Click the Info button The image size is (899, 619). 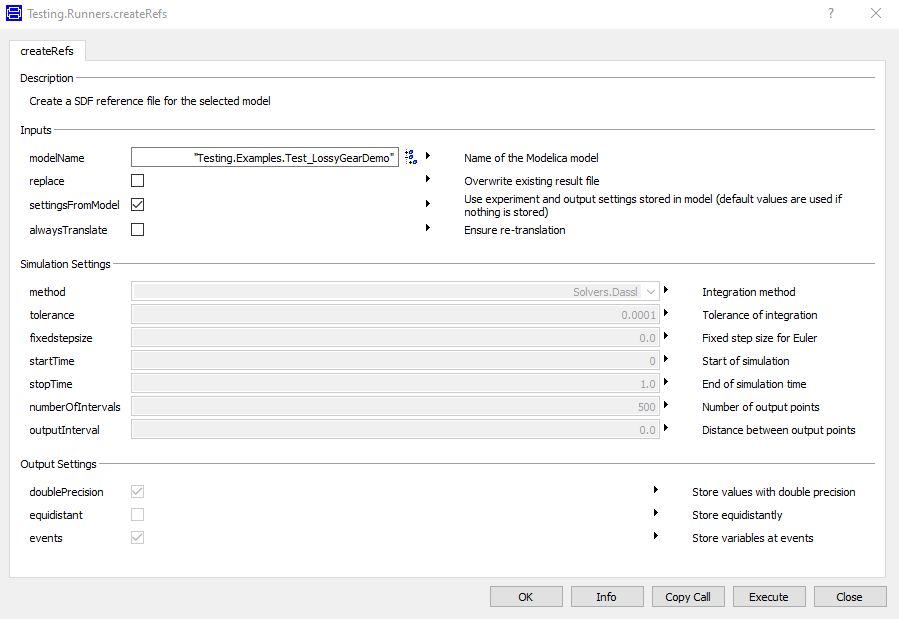pos(607,597)
